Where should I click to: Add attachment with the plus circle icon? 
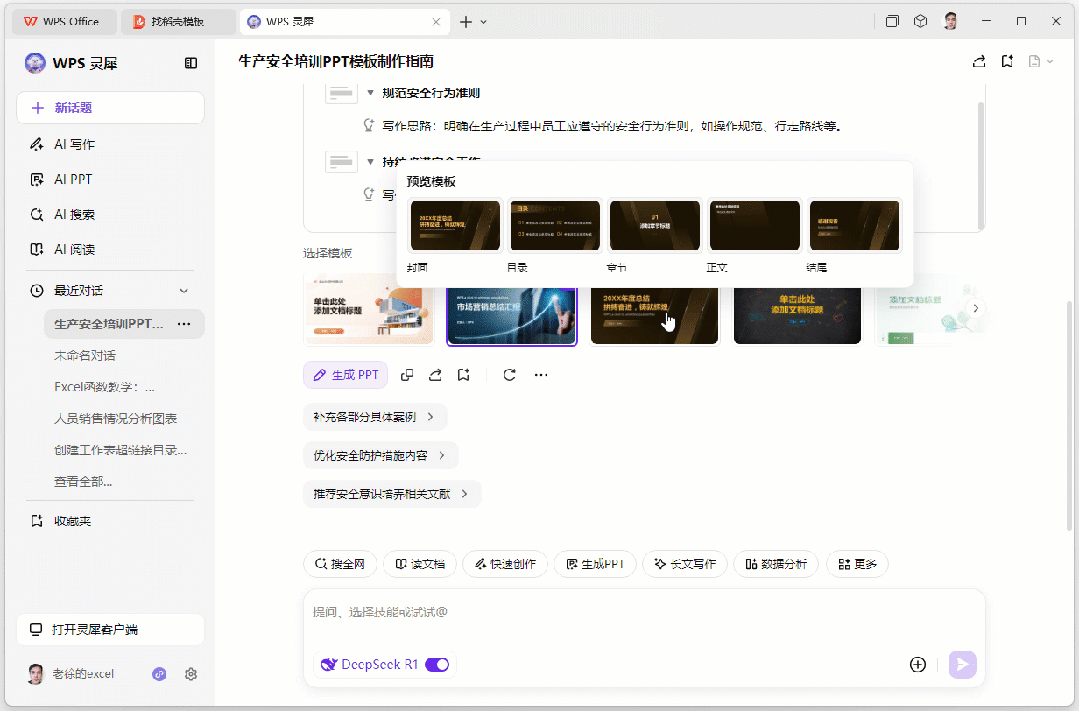pos(918,665)
